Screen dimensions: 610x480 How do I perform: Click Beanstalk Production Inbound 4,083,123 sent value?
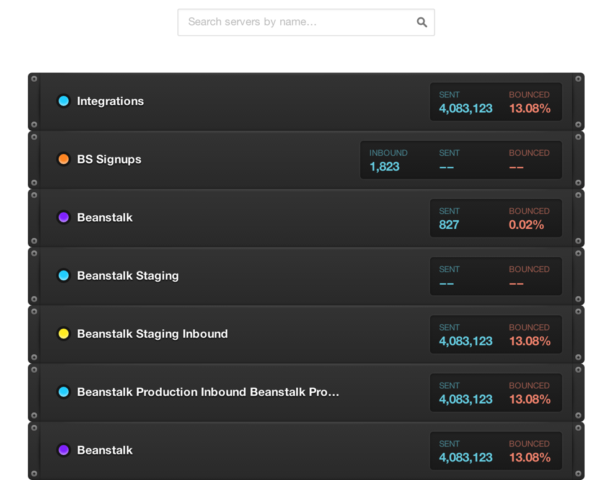tap(466, 399)
